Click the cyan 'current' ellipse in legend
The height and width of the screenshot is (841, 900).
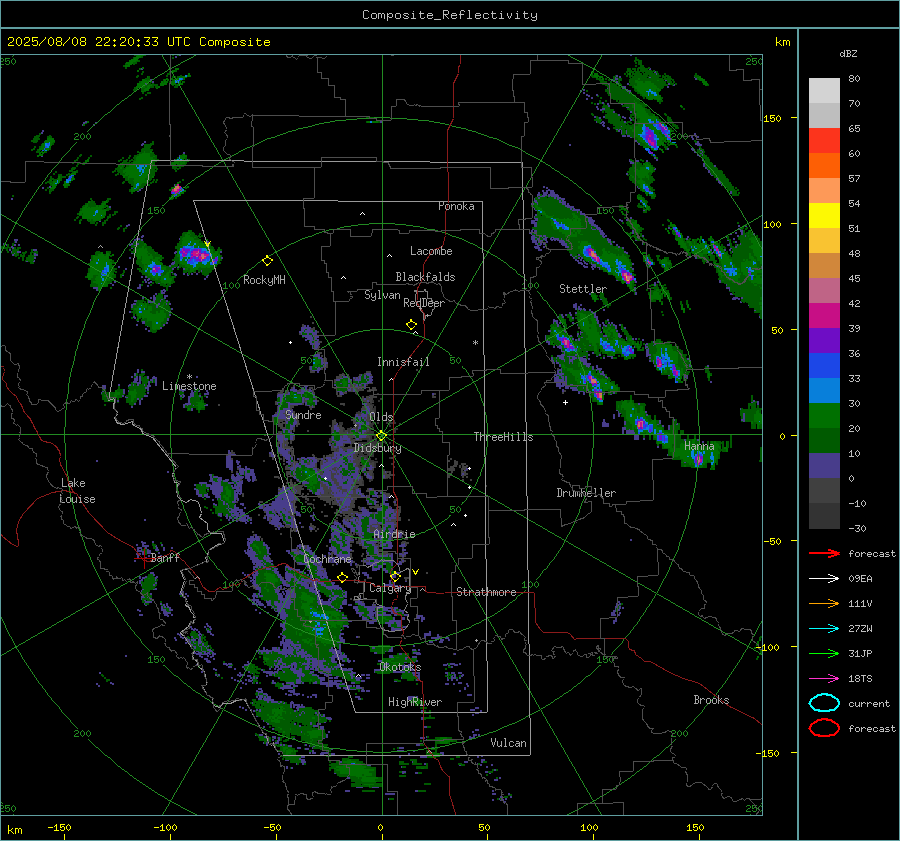824,703
